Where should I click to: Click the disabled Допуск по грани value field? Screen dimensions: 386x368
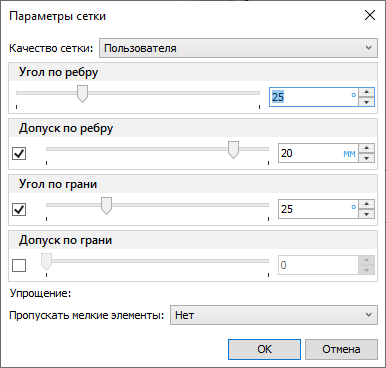318,265
